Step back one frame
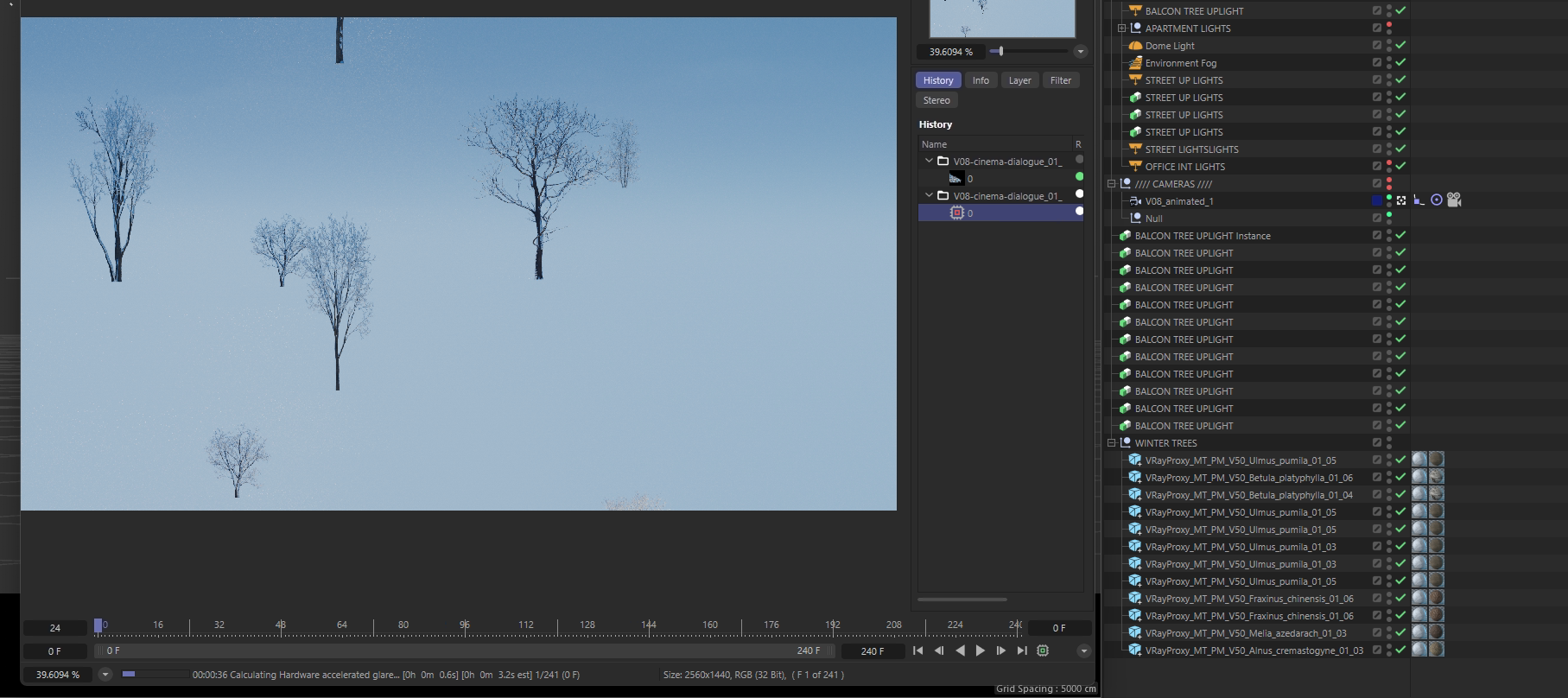The height and width of the screenshot is (698, 1568). click(x=939, y=650)
